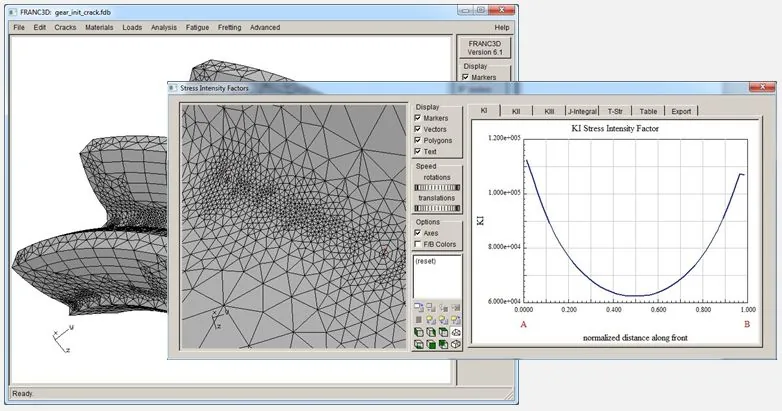Click the top-left view toolbar icon
Screen dimensions: 782x411
pos(419,307)
